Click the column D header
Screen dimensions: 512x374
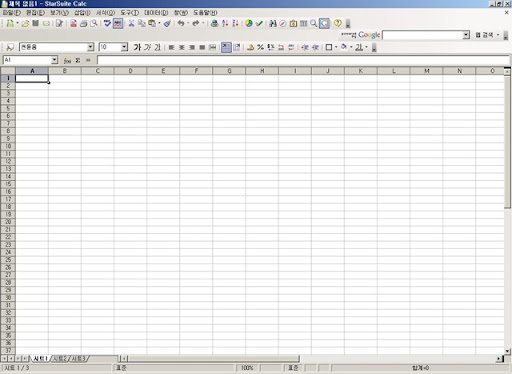coord(130,71)
